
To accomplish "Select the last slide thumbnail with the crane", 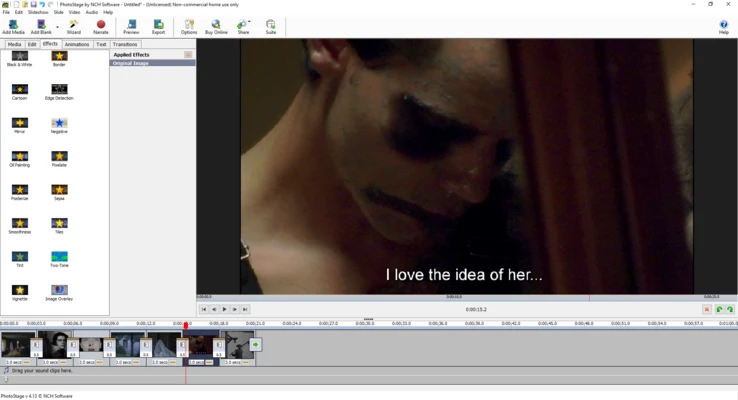I will [238, 345].
